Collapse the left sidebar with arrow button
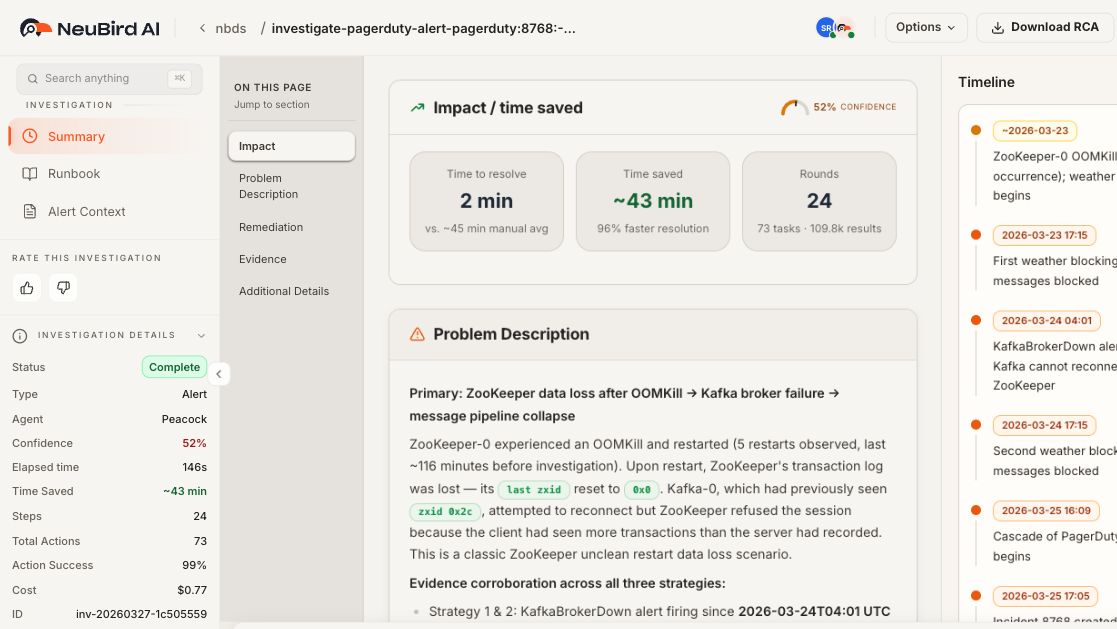 pos(219,374)
